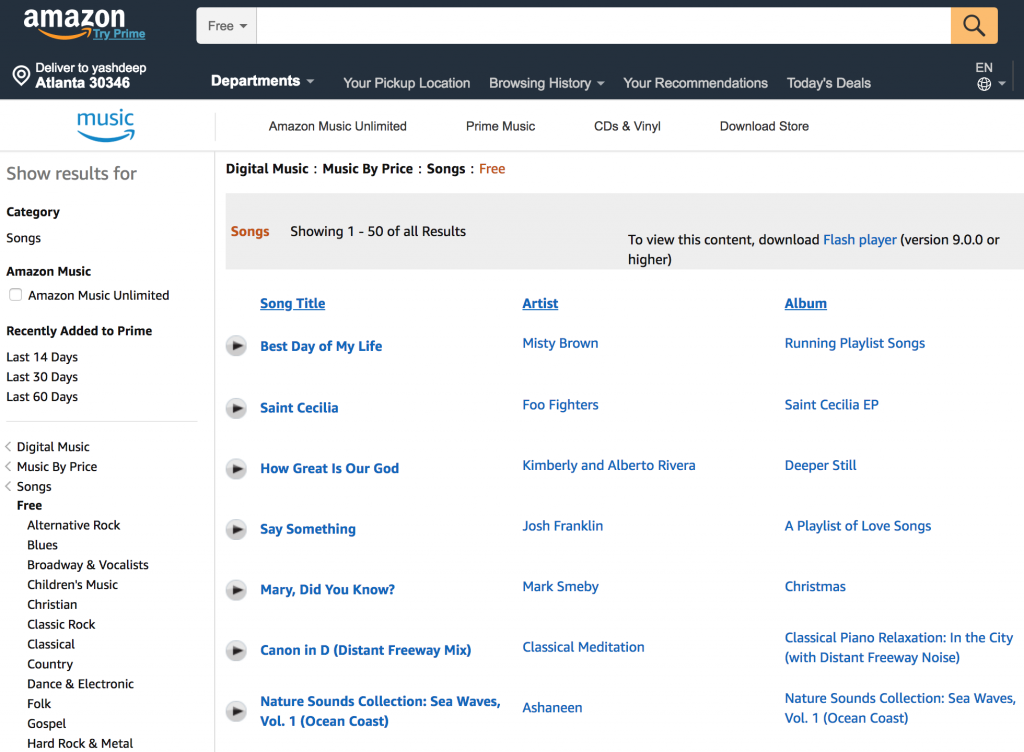Image resolution: width=1024 pixels, height=752 pixels.
Task: Click Deliver to yashdeep Atlanta 30346
Action: point(80,76)
